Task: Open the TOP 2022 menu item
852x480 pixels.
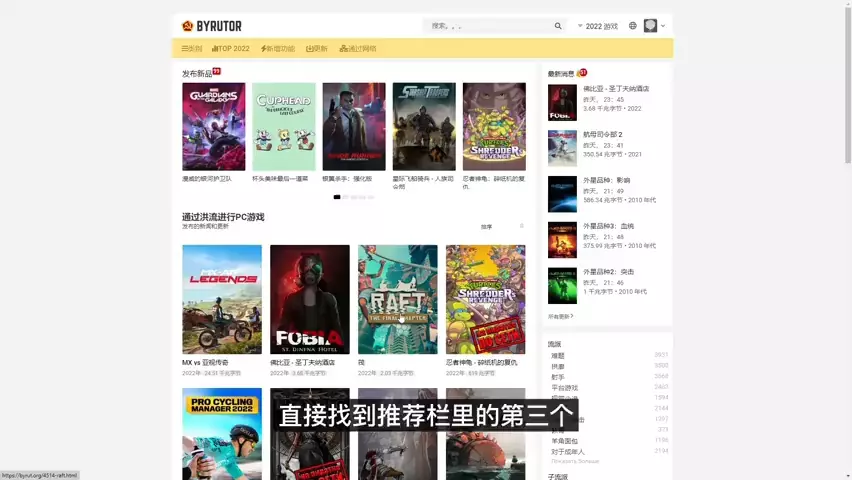Action: [230, 48]
